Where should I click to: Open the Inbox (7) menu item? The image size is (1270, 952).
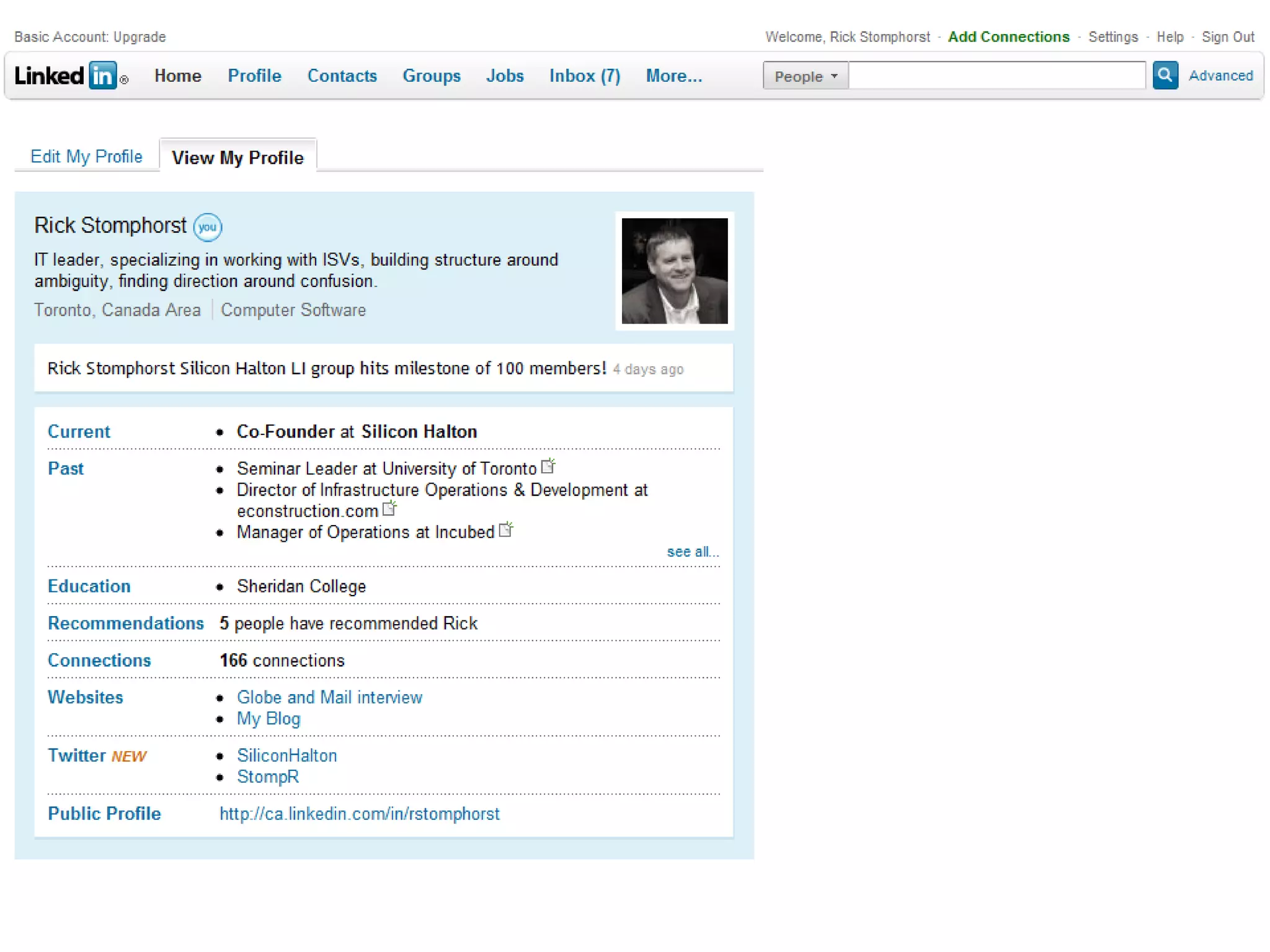[x=584, y=76]
